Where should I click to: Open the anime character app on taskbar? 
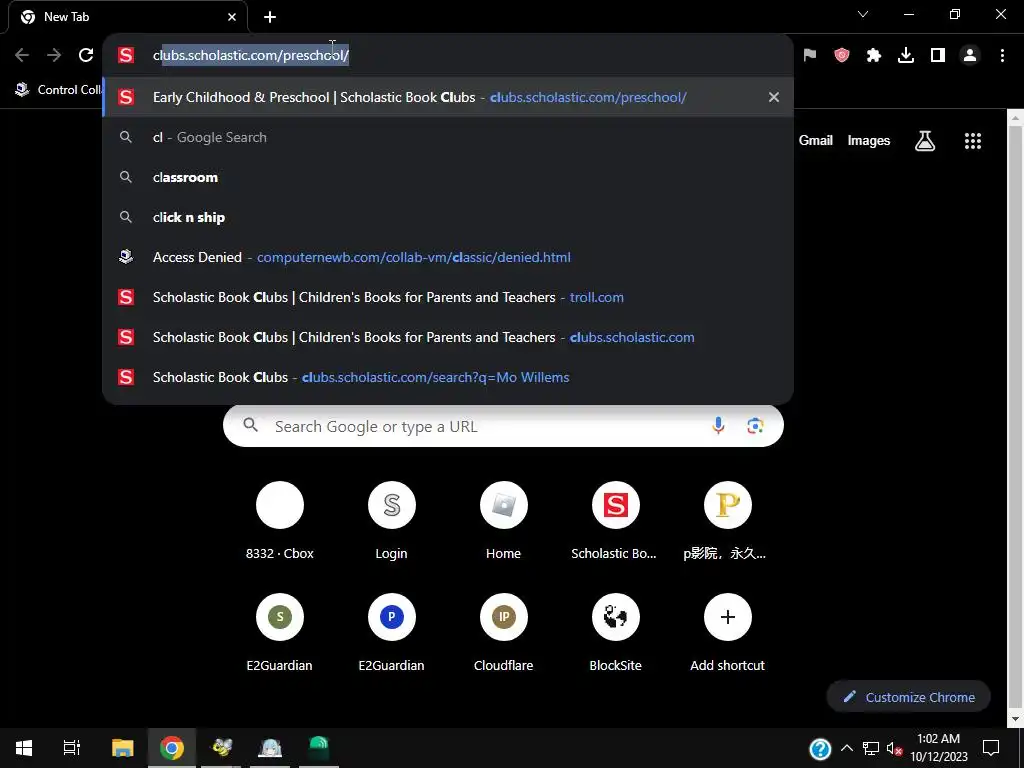(270, 748)
